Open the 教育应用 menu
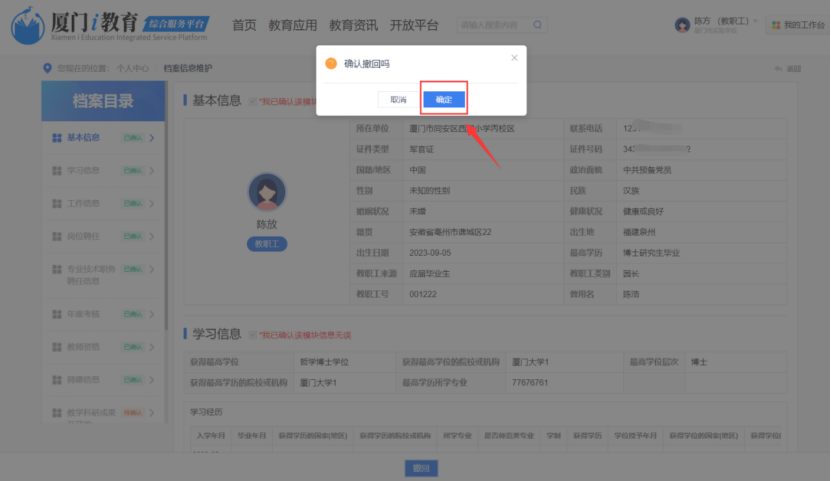 (x=292, y=25)
